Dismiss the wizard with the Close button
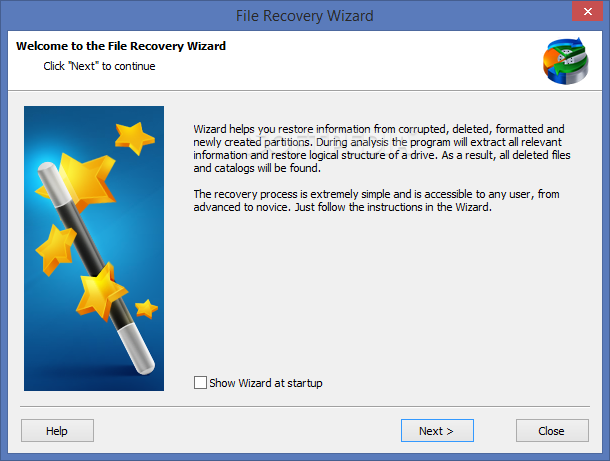 [552, 430]
